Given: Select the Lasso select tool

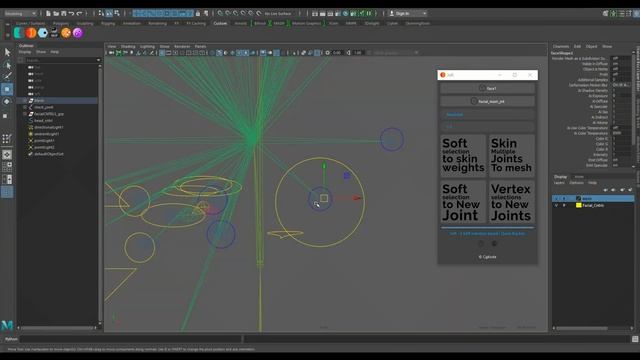Looking at the screenshot, I should click(x=7, y=64).
